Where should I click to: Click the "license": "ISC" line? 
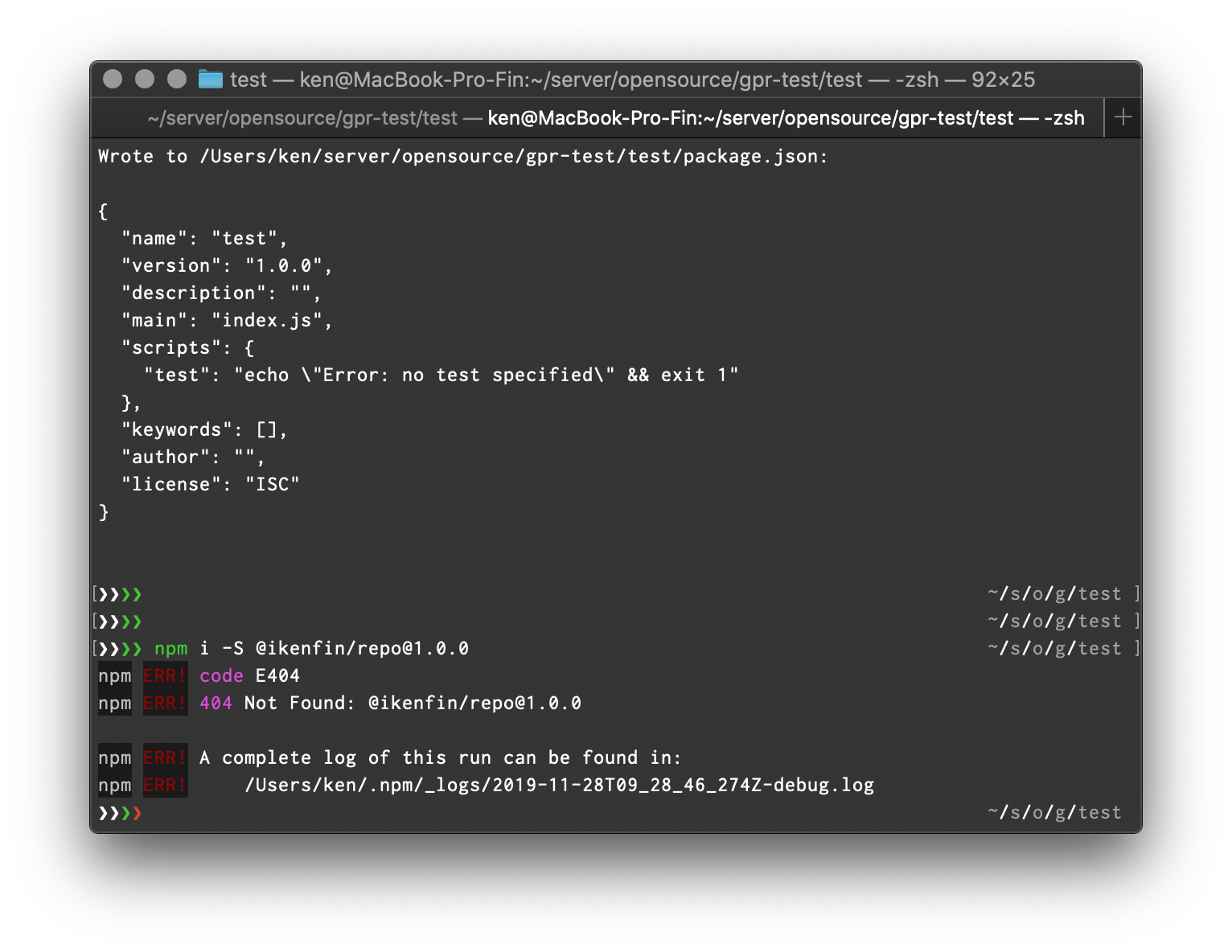coord(210,485)
